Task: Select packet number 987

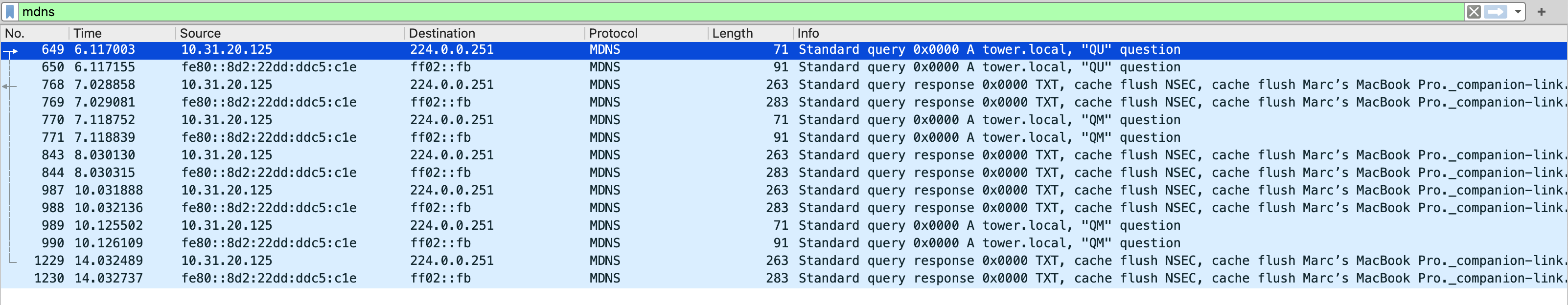Action: click(784, 191)
